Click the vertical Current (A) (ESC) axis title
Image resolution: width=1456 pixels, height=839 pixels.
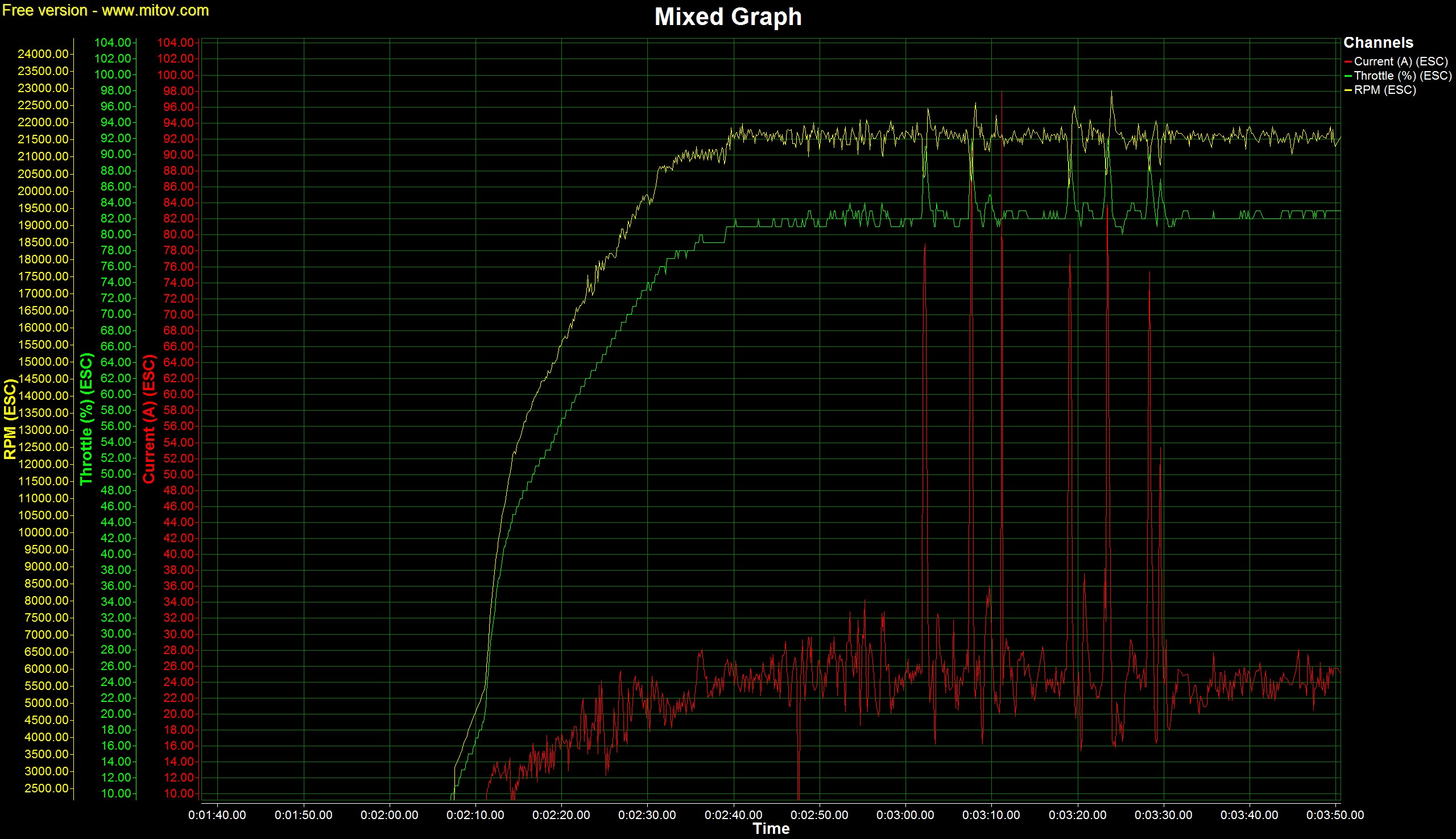tap(149, 419)
